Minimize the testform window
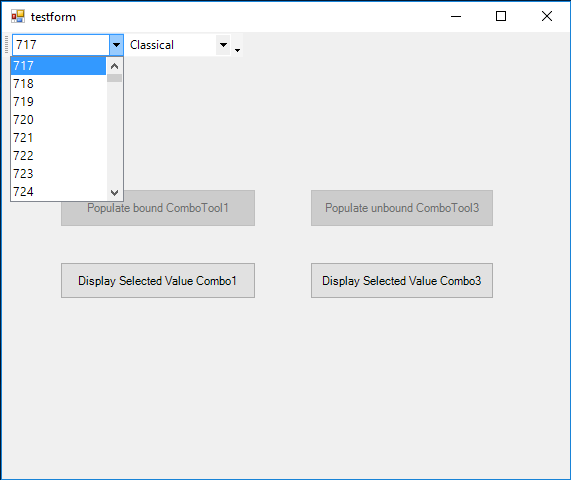 pos(456,16)
